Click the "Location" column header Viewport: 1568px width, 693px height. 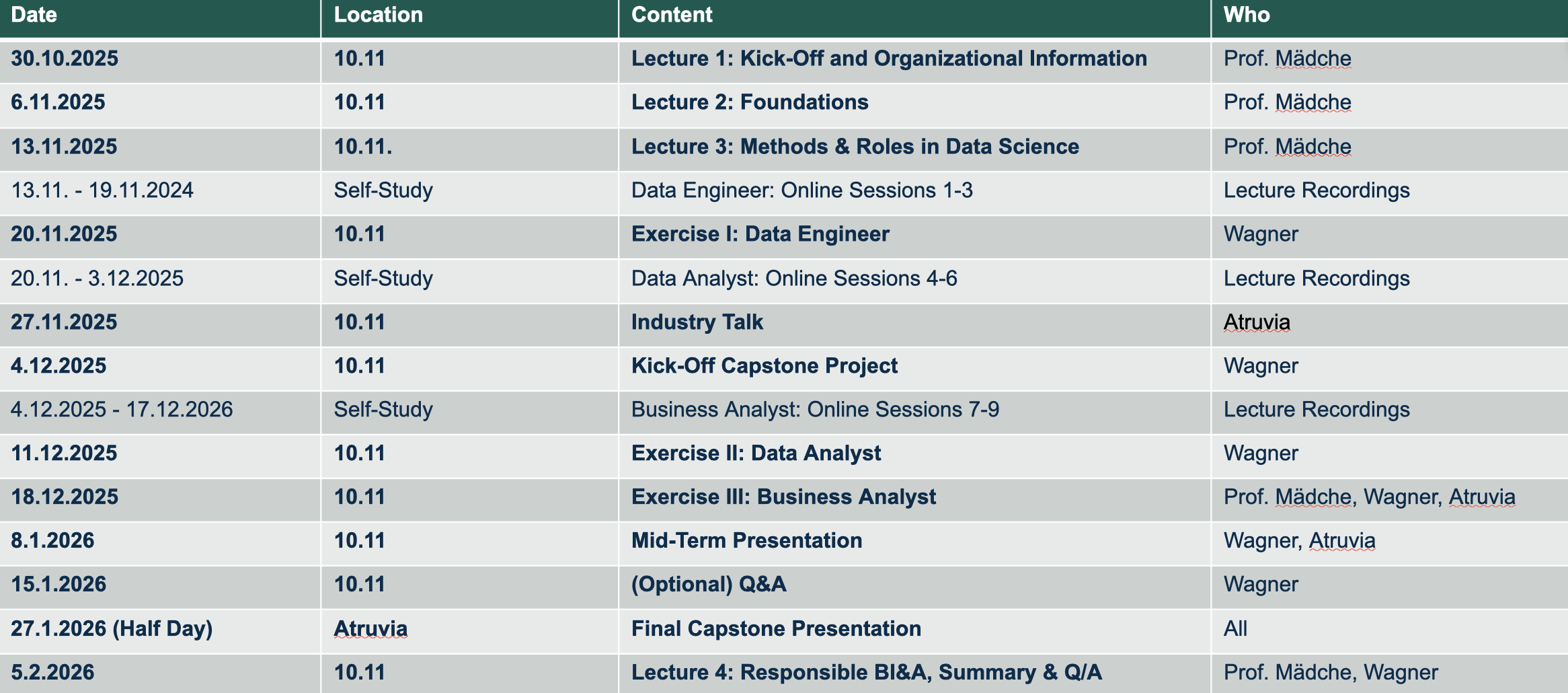379,15
